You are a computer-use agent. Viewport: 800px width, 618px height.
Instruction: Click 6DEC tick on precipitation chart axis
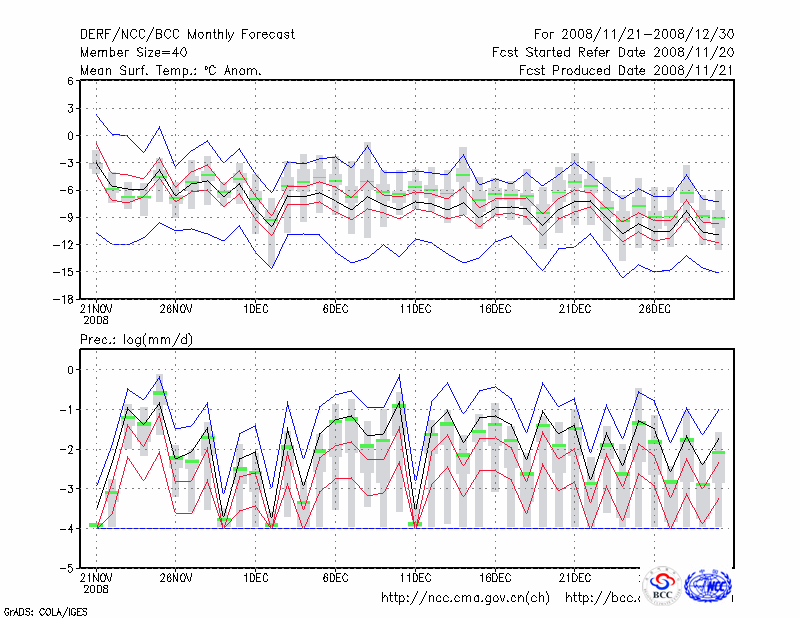(335, 578)
